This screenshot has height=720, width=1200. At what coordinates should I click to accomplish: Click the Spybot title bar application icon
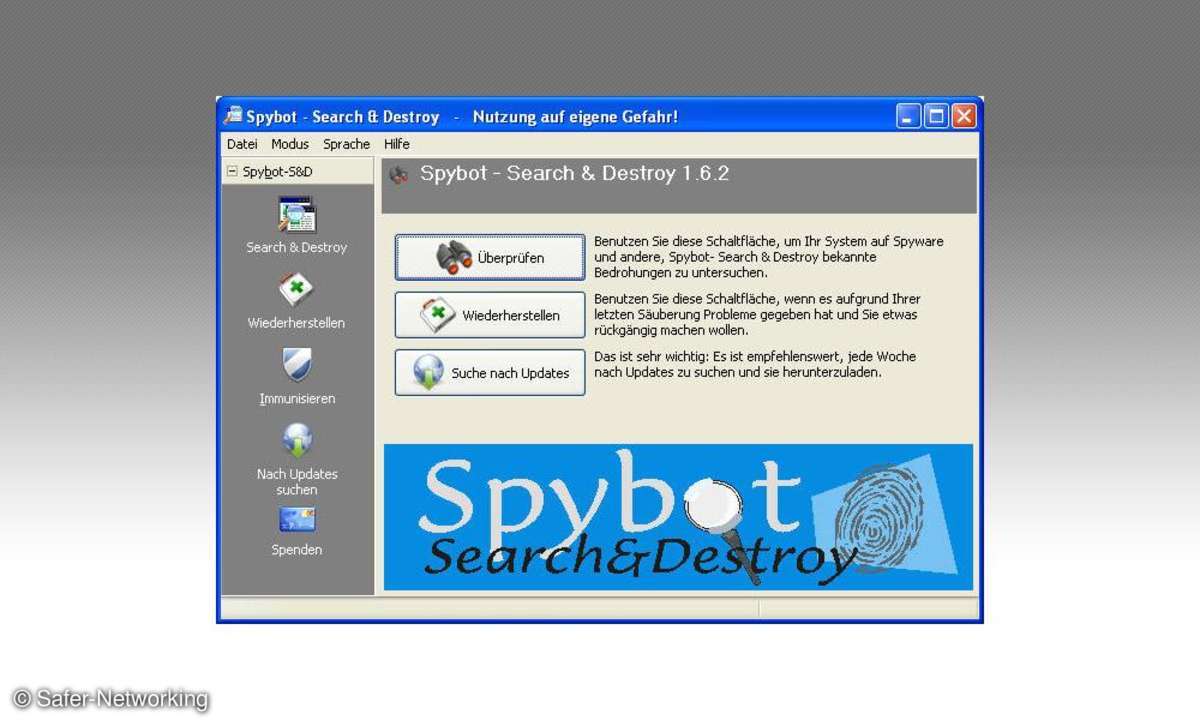[x=233, y=116]
